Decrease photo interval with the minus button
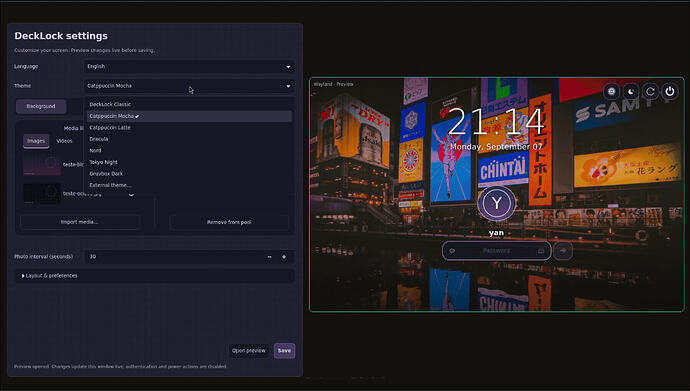The height and width of the screenshot is (391, 690). coord(269,256)
